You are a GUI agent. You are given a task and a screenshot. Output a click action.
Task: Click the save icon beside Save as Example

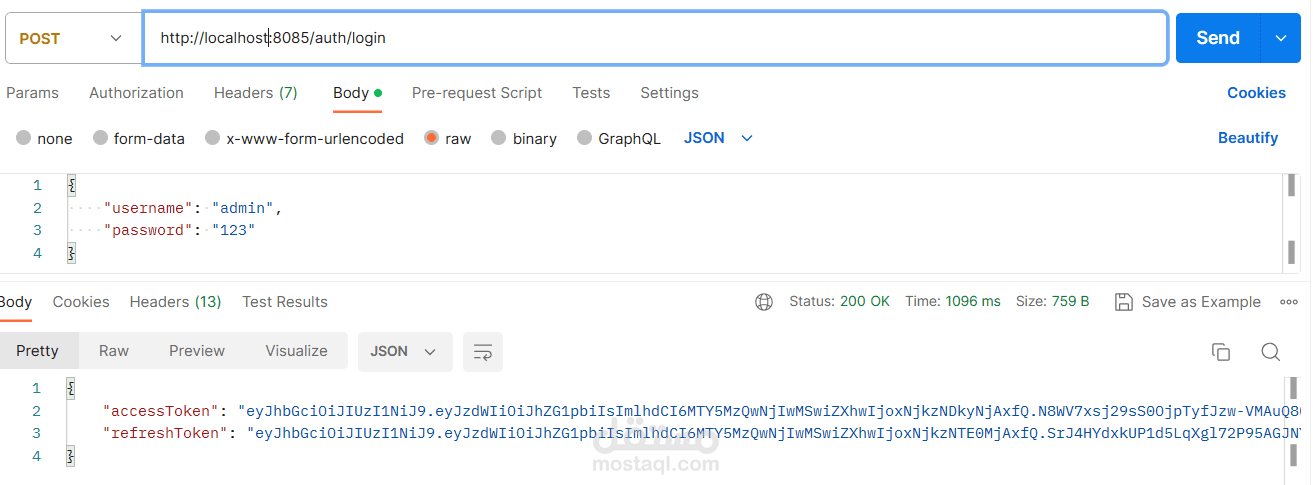coord(1123,302)
